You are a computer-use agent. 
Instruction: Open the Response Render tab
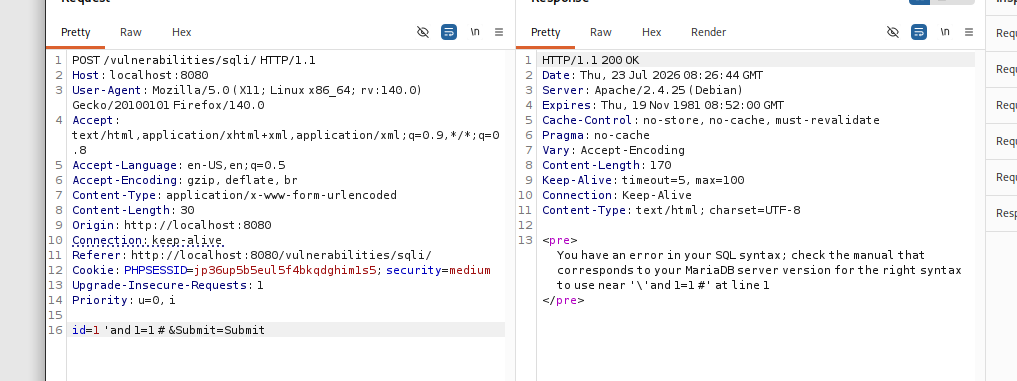coord(708,32)
